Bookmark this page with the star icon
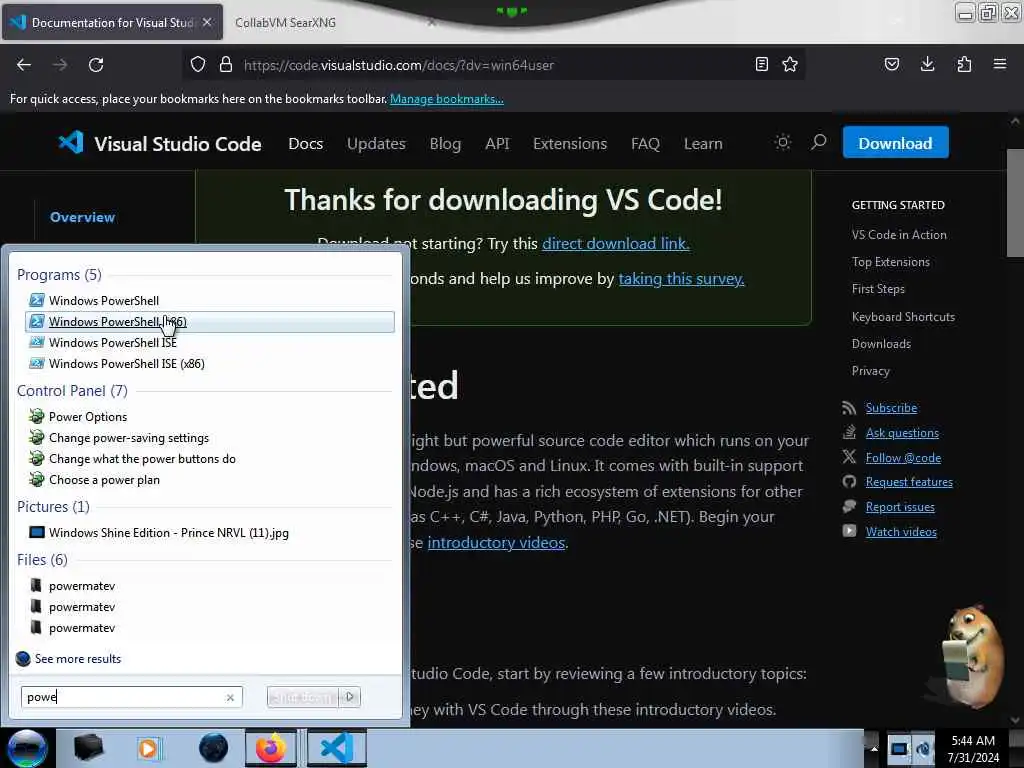 click(x=790, y=64)
